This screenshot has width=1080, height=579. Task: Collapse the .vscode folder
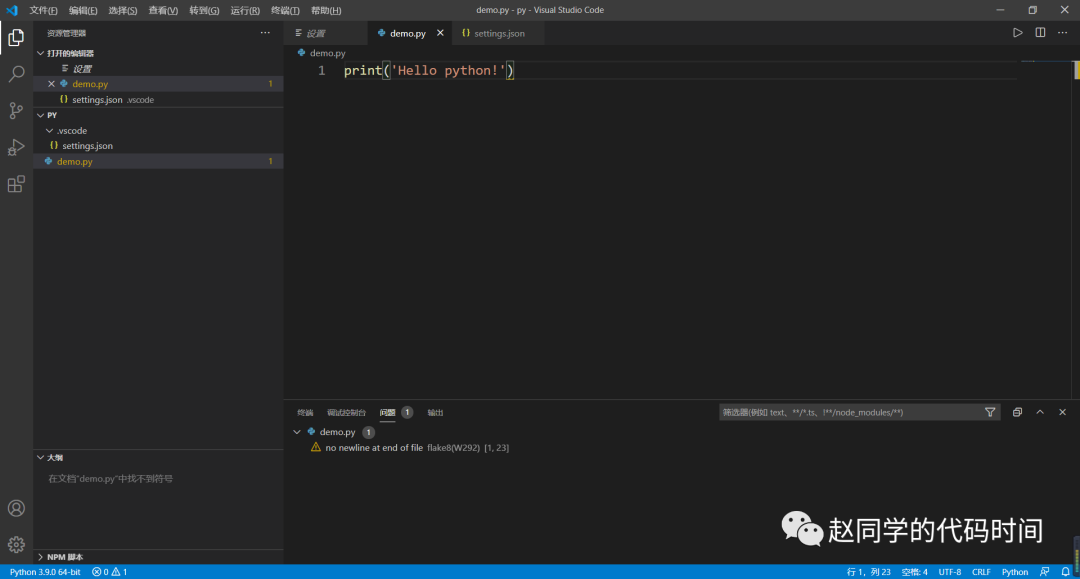click(x=50, y=130)
